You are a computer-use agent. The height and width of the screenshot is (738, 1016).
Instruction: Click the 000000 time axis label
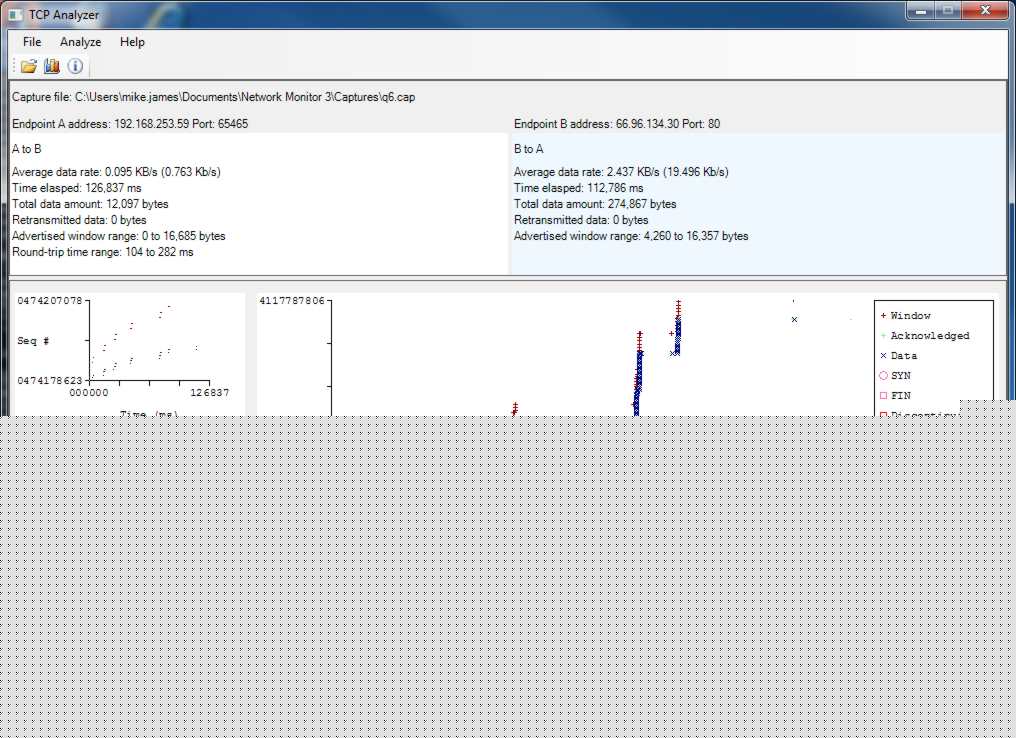(x=89, y=393)
